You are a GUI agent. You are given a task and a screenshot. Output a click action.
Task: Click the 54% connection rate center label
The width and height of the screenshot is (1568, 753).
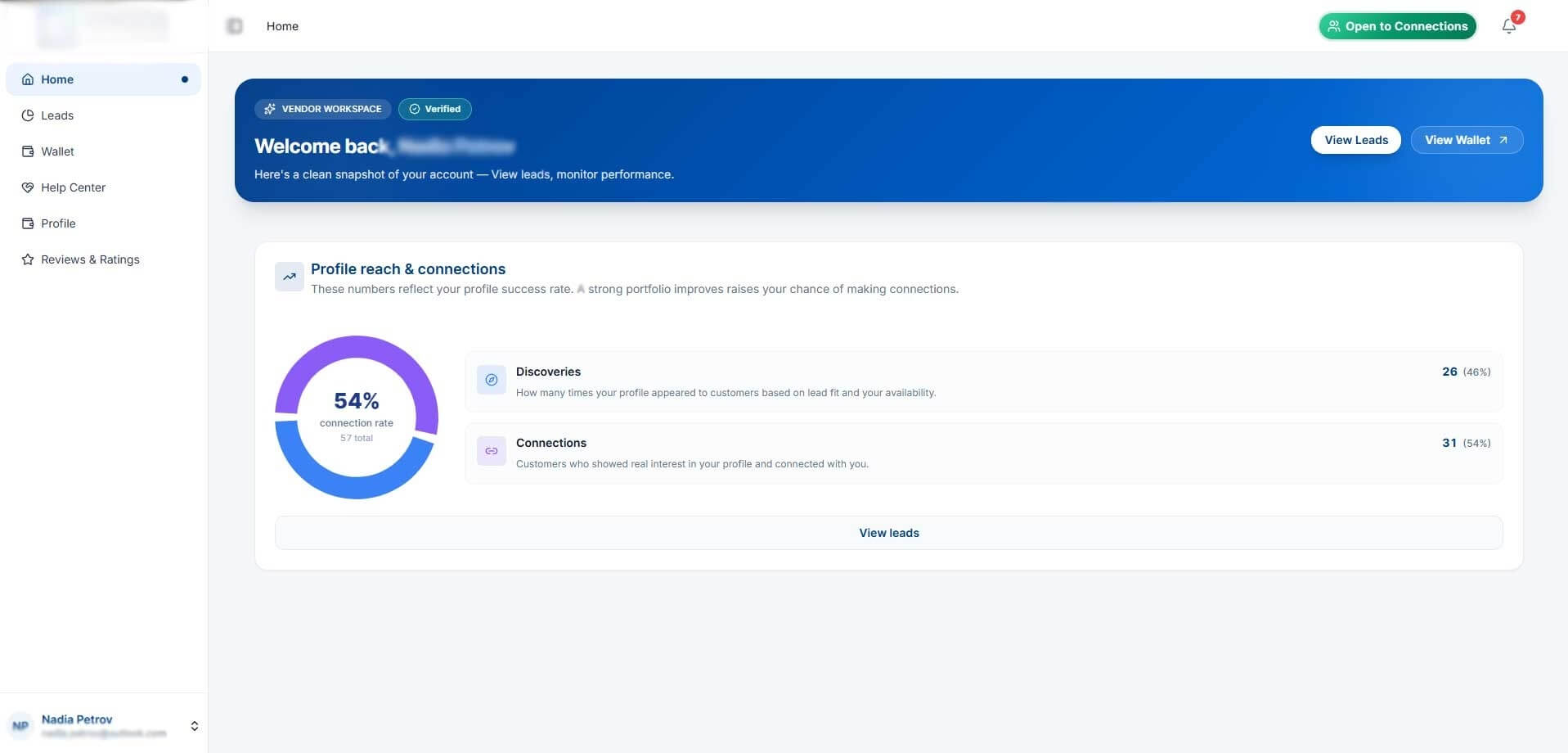[357, 401]
